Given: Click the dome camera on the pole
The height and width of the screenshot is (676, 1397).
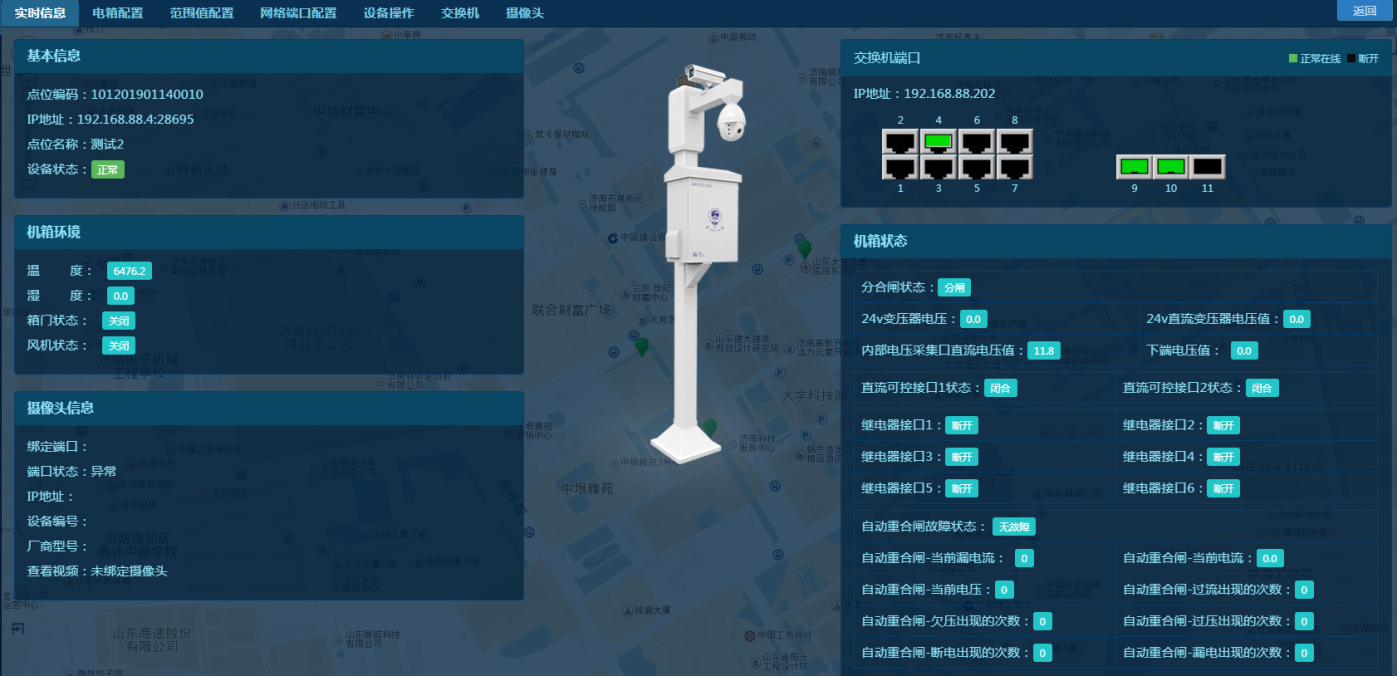Looking at the screenshot, I should tap(732, 120).
